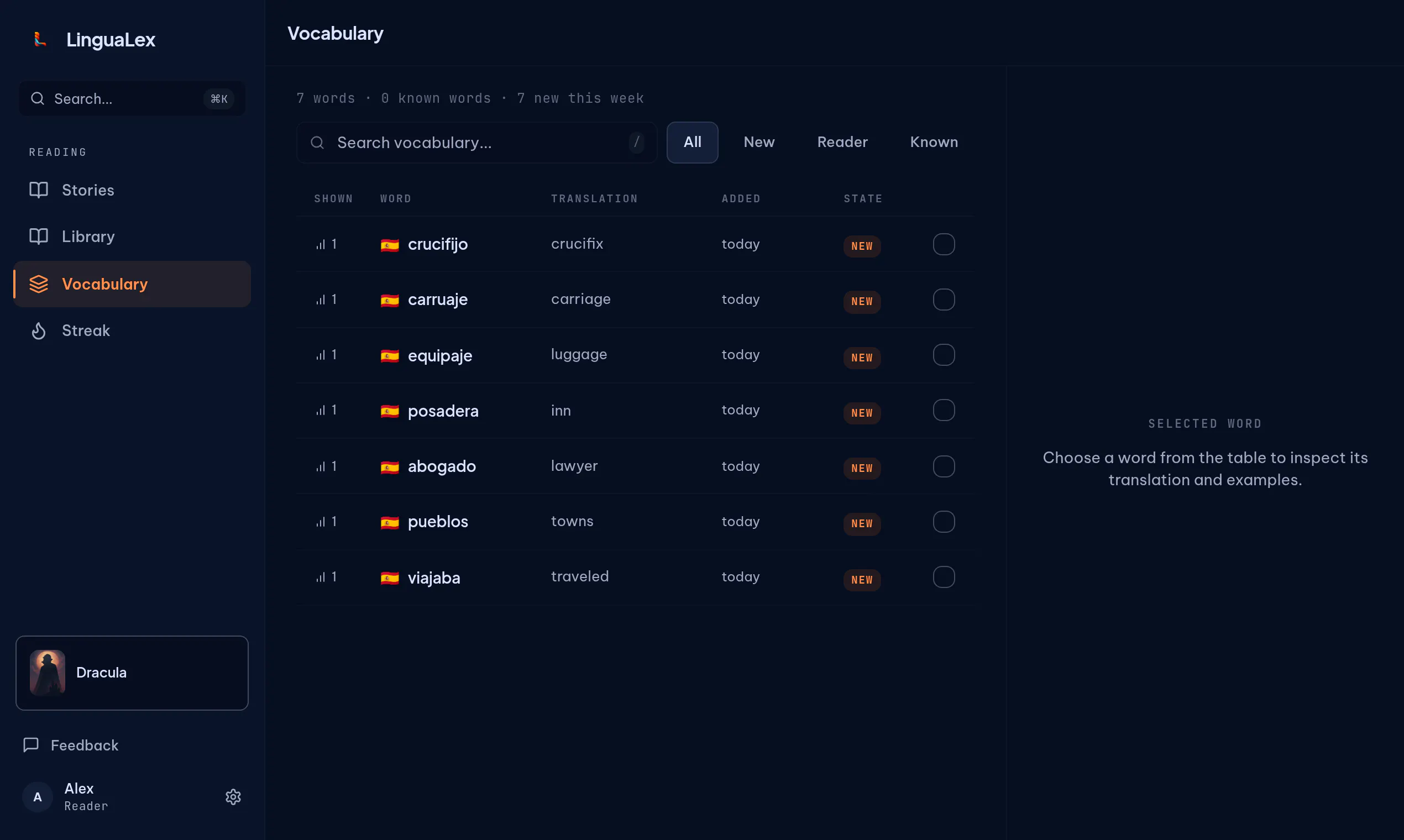Sort by the ADDED column header

point(741,199)
